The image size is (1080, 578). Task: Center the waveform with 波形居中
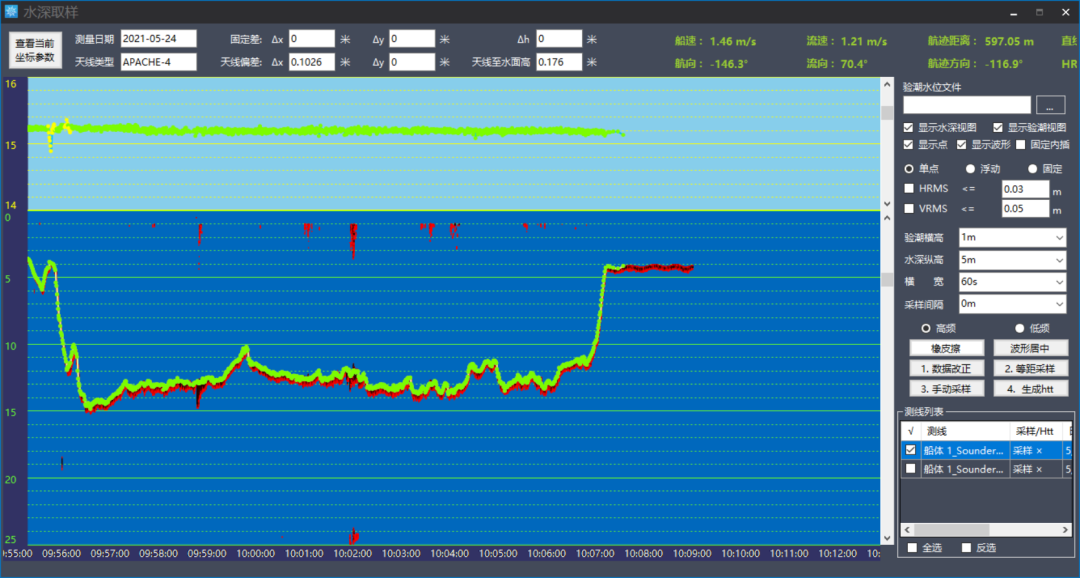pyautogui.click(x=1031, y=348)
